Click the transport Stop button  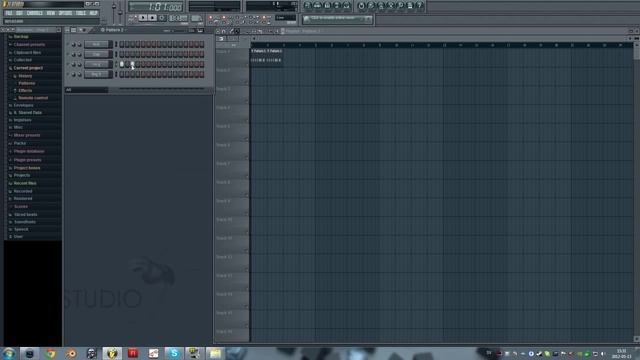click(x=152, y=18)
